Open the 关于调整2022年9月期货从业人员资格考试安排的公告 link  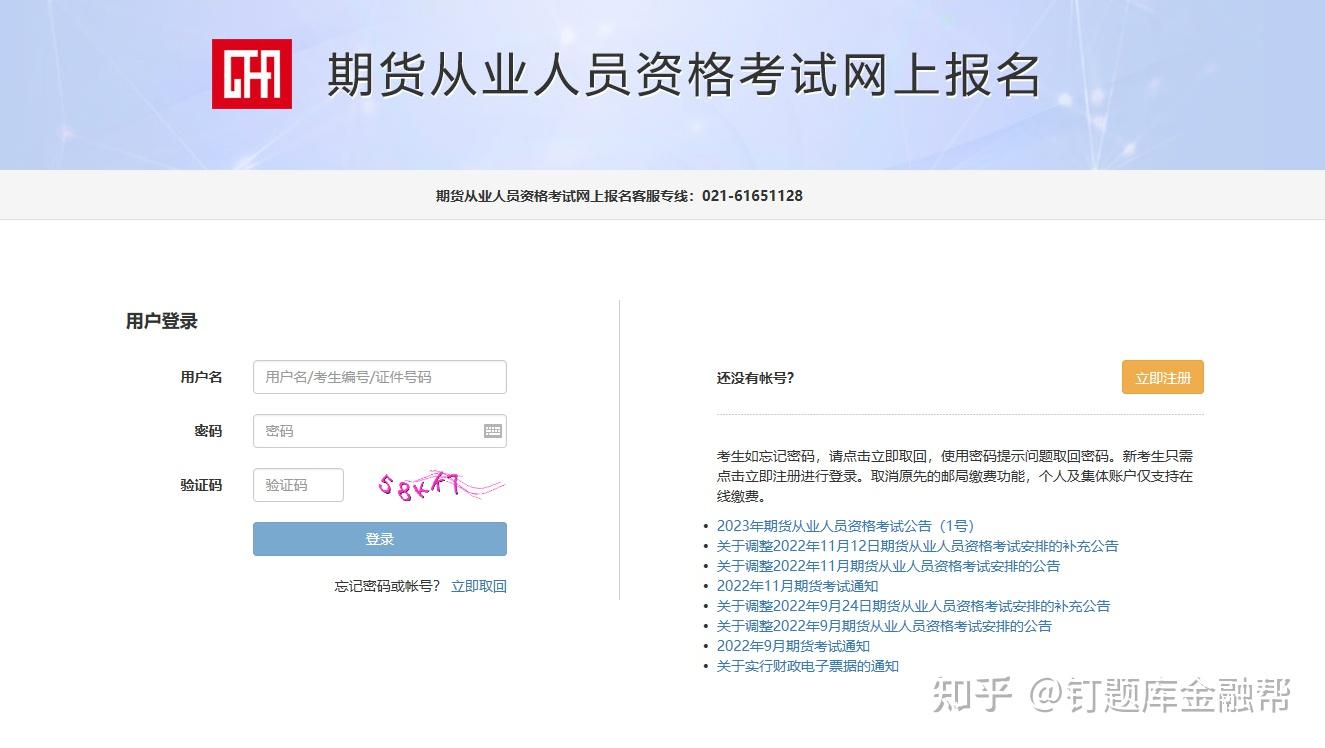click(884, 625)
